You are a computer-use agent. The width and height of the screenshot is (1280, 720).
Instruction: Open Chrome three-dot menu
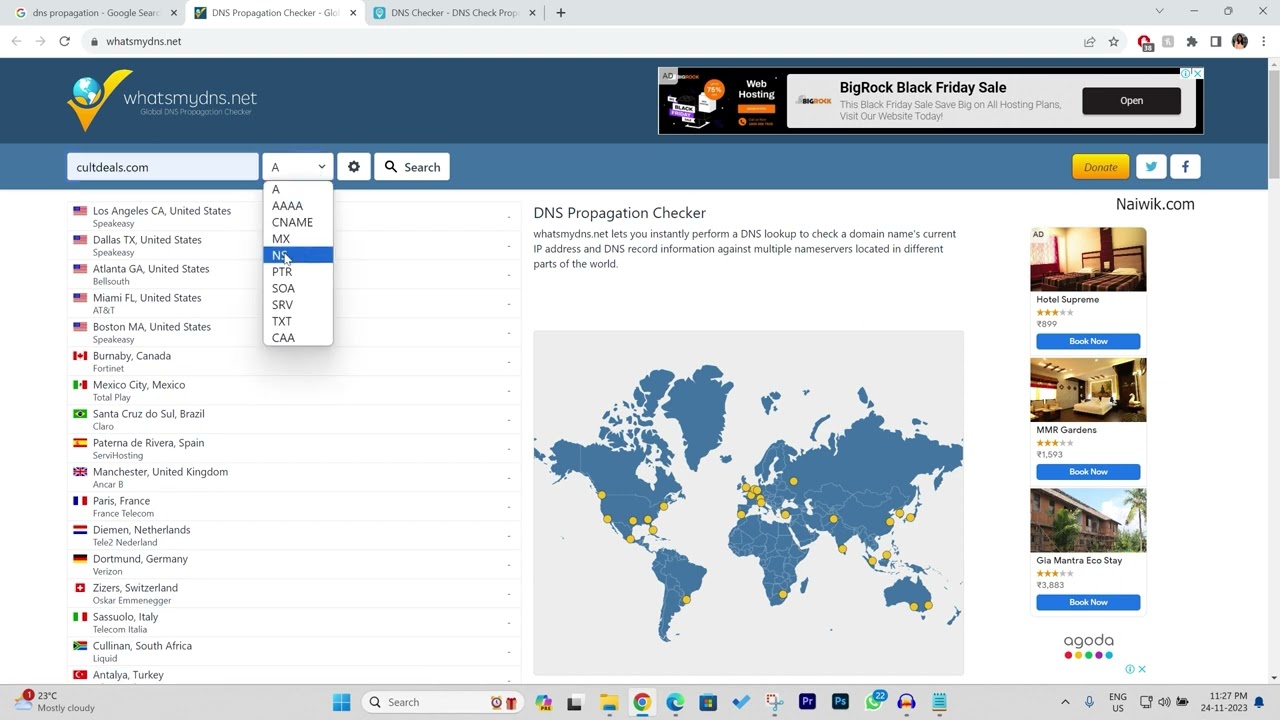pos(1264,41)
